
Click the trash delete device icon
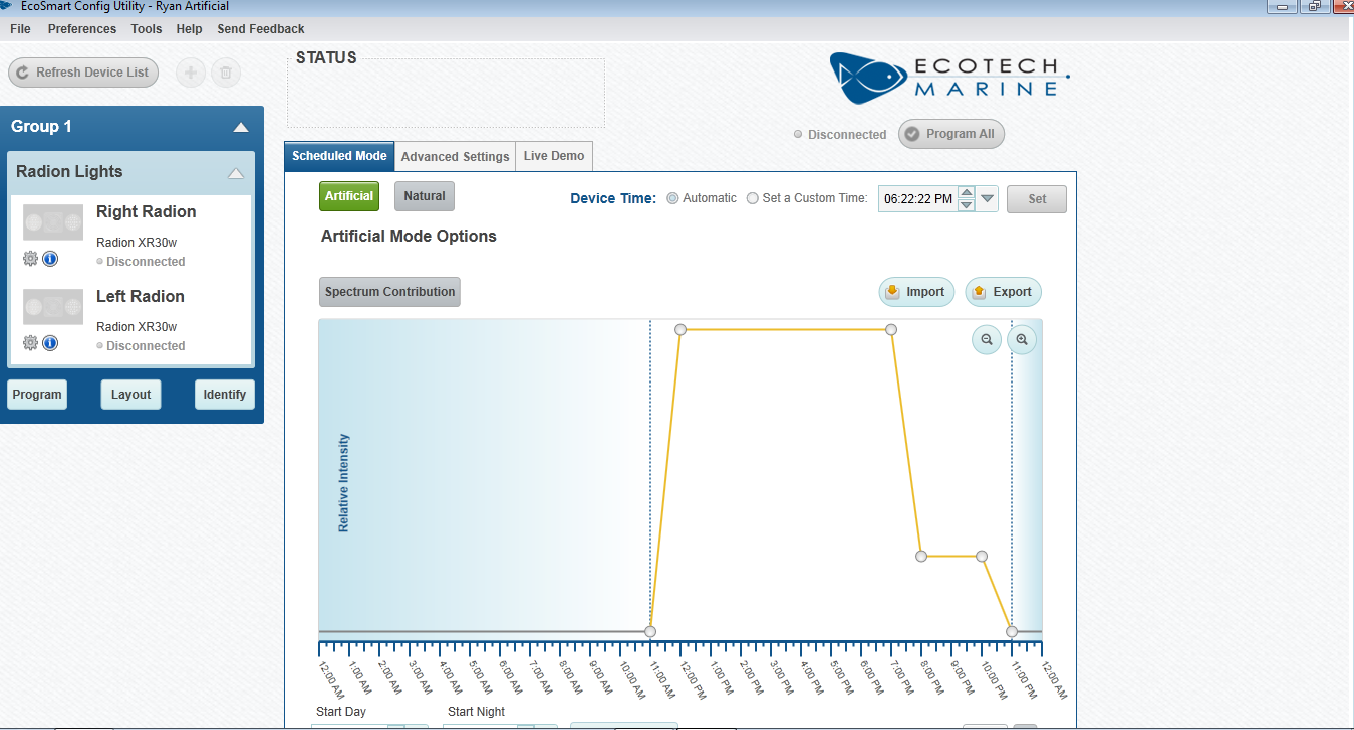pyautogui.click(x=226, y=72)
